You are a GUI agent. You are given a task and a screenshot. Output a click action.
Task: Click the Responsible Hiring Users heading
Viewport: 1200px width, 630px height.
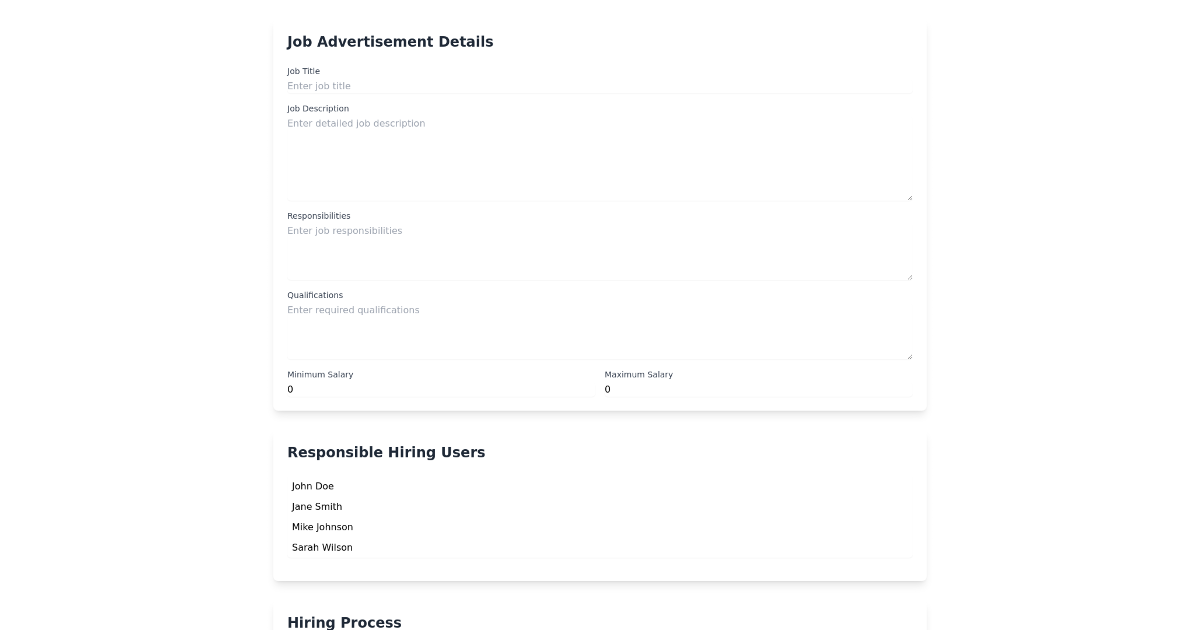click(x=386, y=452)
